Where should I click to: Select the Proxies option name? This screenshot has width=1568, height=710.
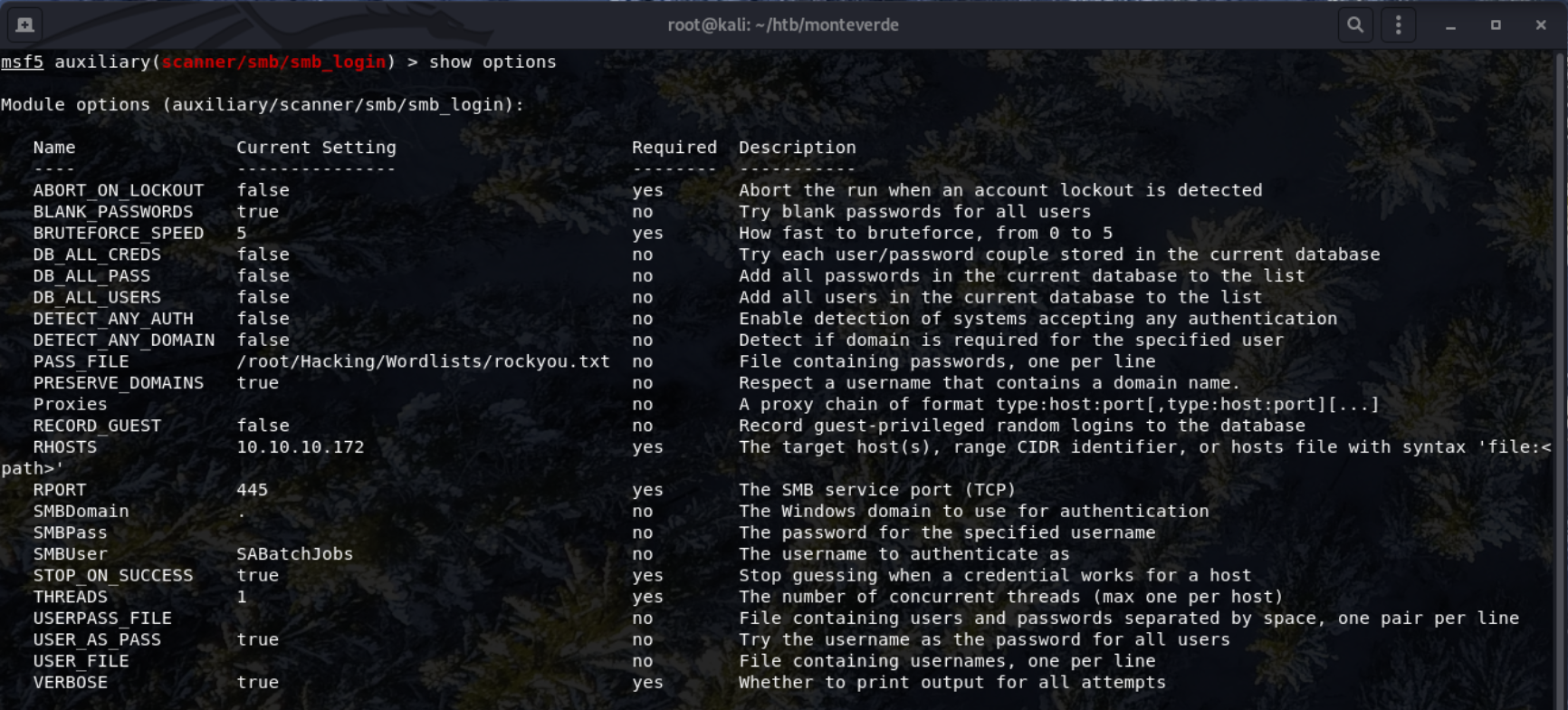pyautogui.click(x=70, y=404)
